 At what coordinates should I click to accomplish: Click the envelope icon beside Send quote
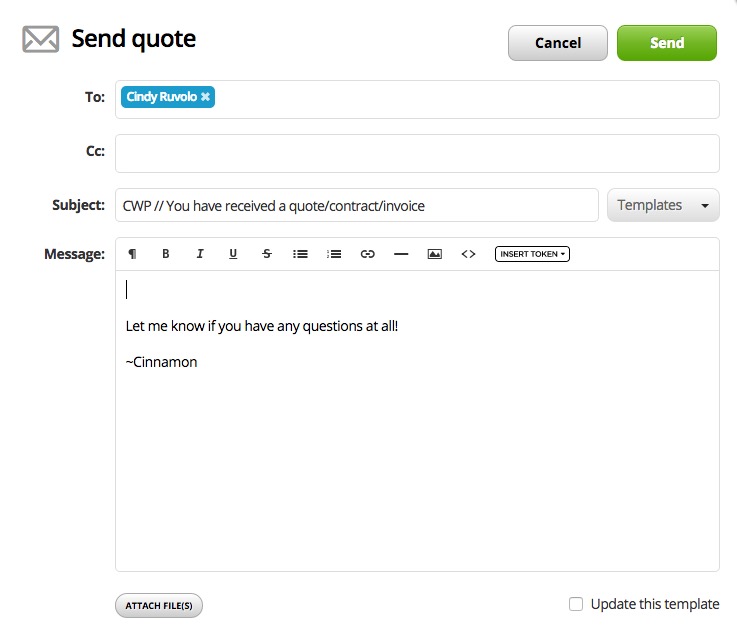pos(41,39)
